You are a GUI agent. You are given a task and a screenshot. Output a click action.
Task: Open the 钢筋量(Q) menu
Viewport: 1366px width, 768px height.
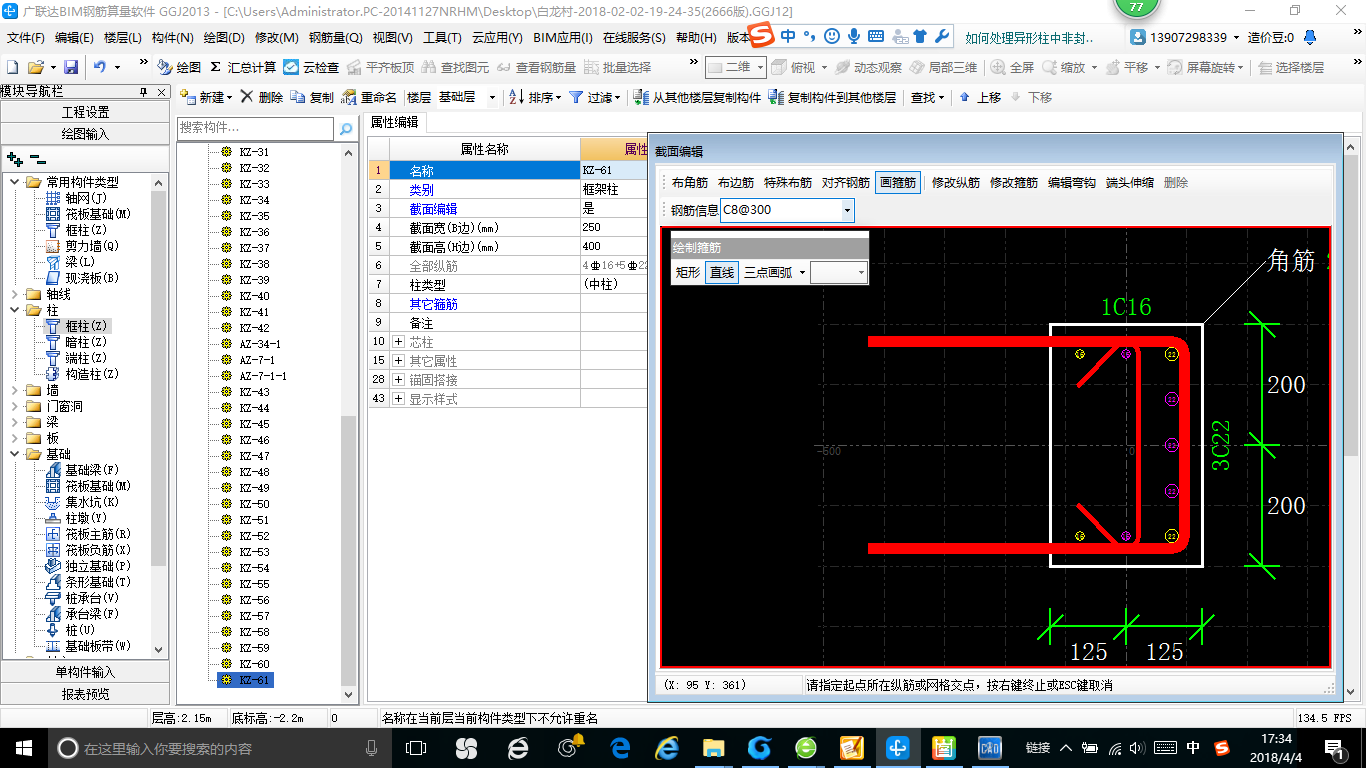click(335, 37)
